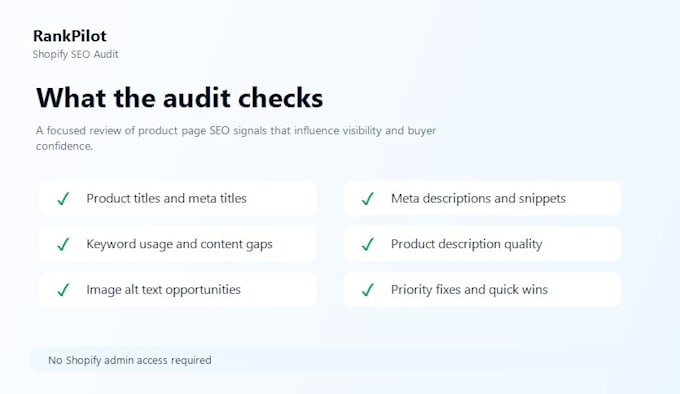This screenshot has width=680, height=394.
Task: Click the checkmark beside Priority fixes and quick wins
Action: pyautogui.click(x=368, y=290)
